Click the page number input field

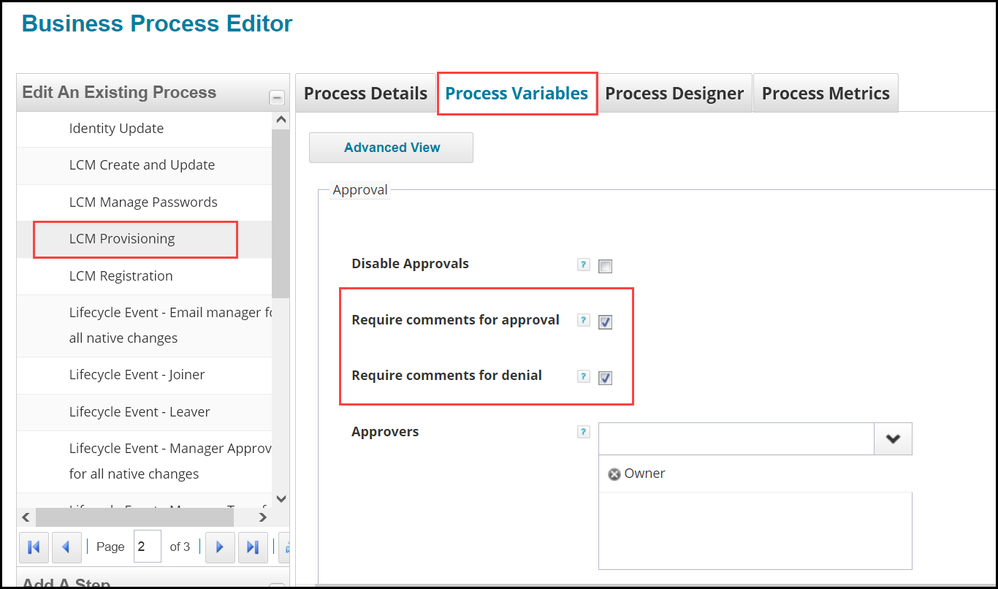pos(147,547)
